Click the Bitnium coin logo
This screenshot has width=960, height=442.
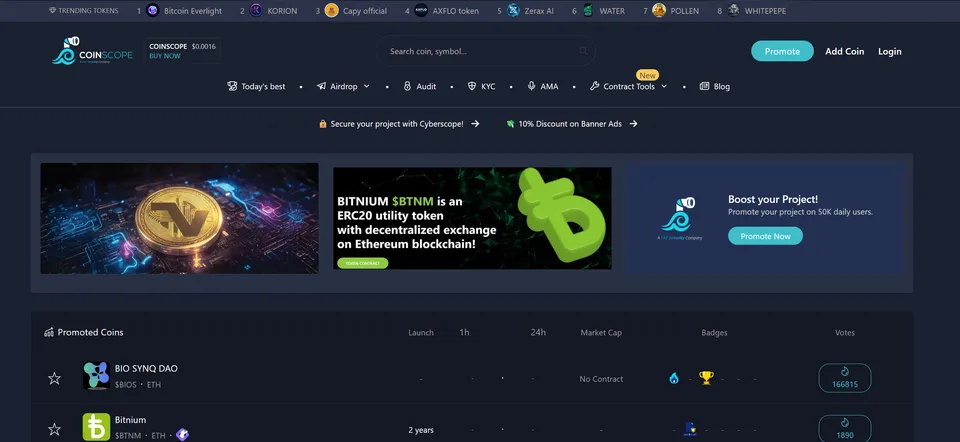(x=96, y=427)
